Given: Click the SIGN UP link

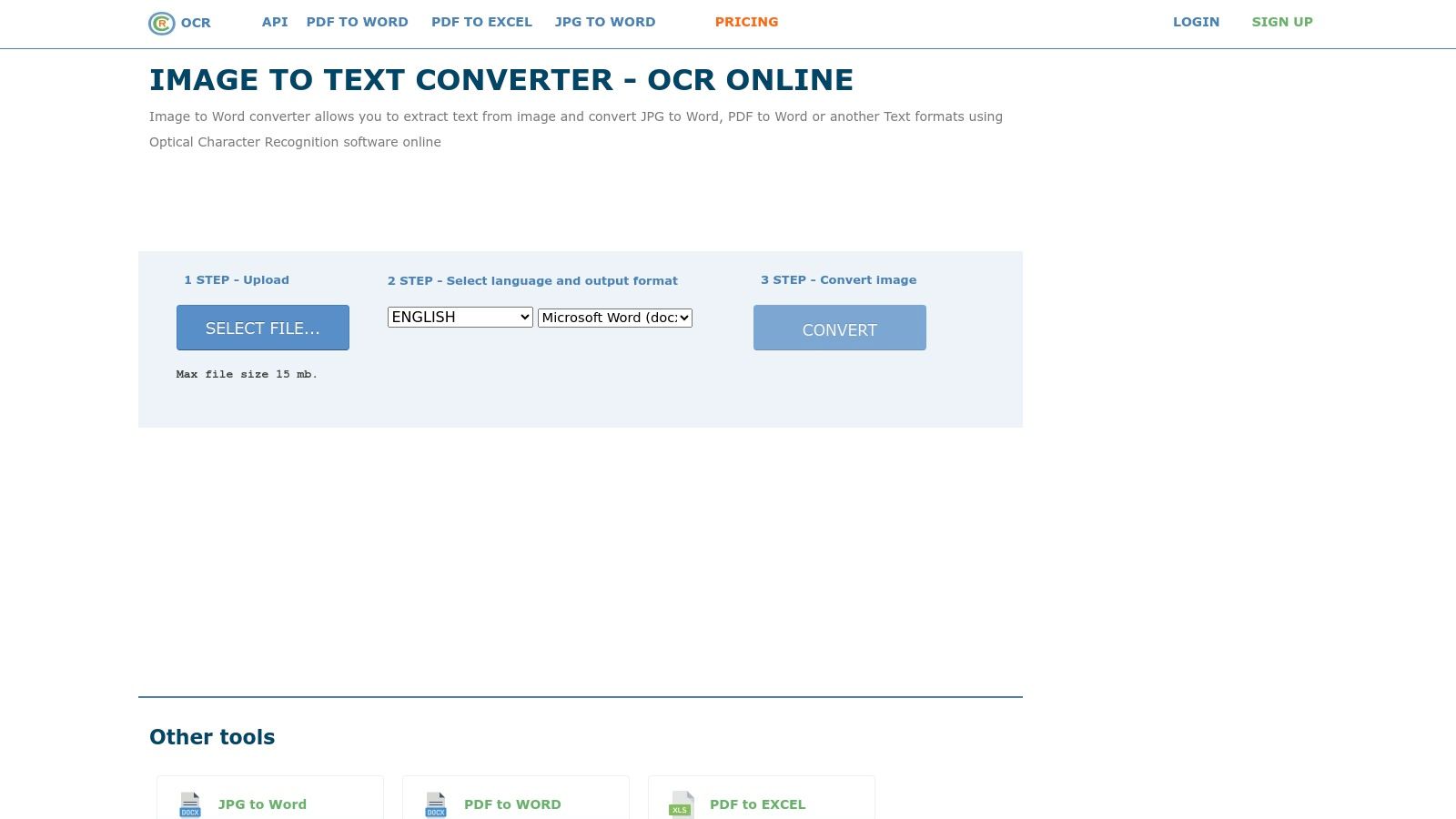Looking at the screenshot, I should point(1282,22).
